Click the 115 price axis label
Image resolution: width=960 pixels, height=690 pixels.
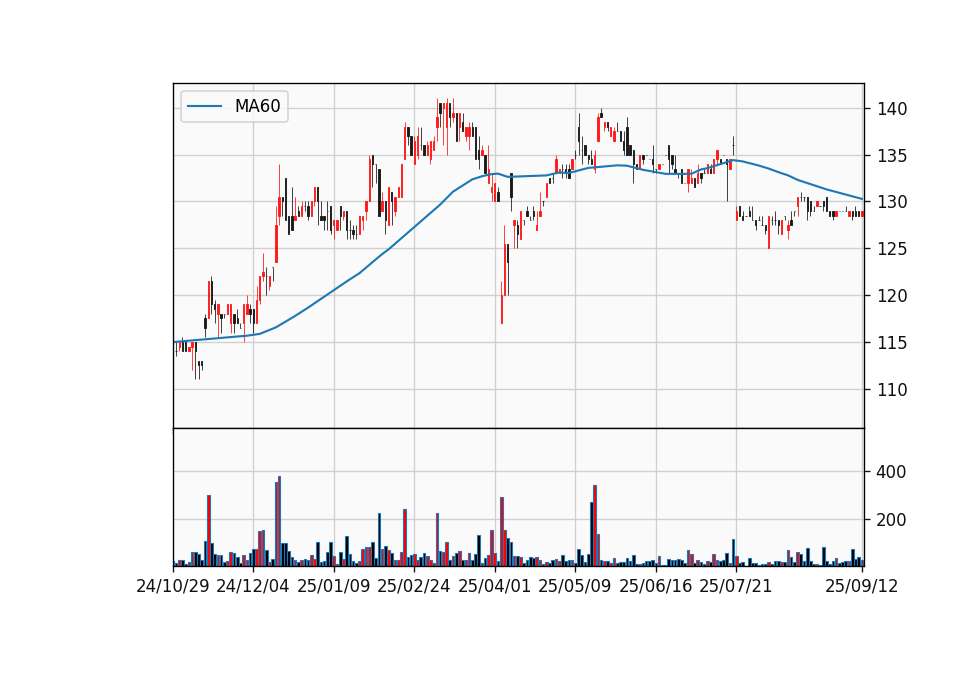(892, 343)
